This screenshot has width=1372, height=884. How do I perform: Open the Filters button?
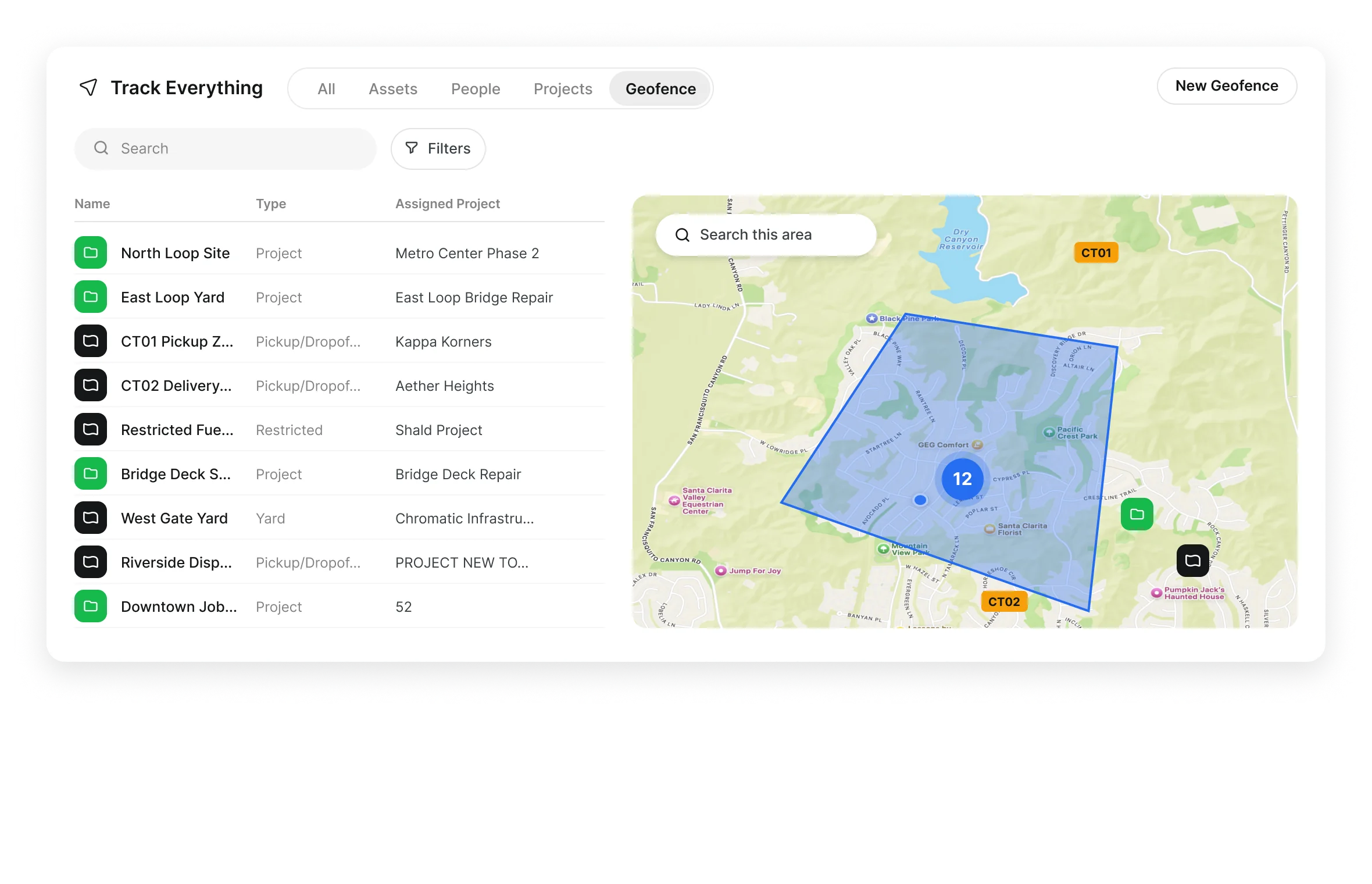click(x=438, y=149)
